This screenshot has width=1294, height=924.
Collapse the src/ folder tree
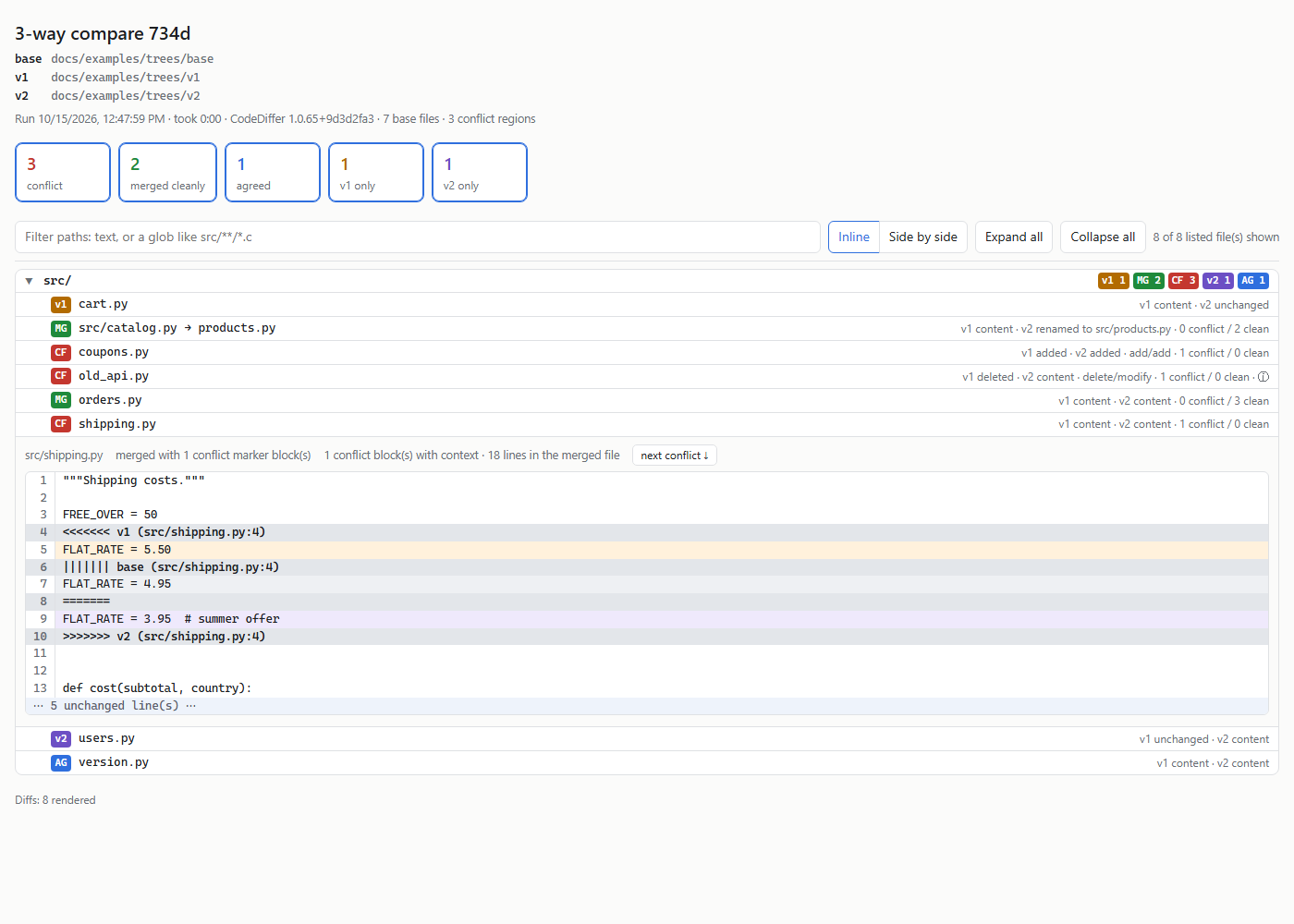30,281
